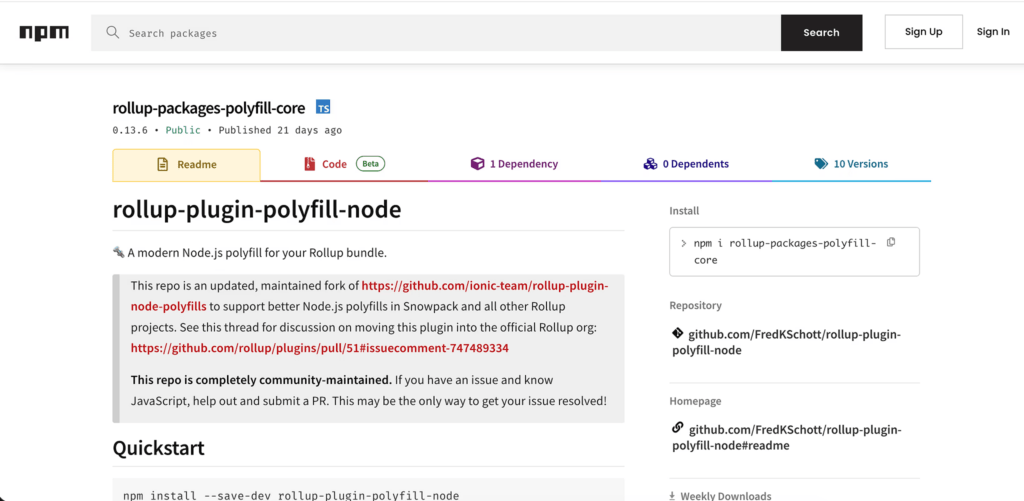This screenshot has height=501, width=1024.
Task: Click the search magnifier icon
Action: coord(113,33)
